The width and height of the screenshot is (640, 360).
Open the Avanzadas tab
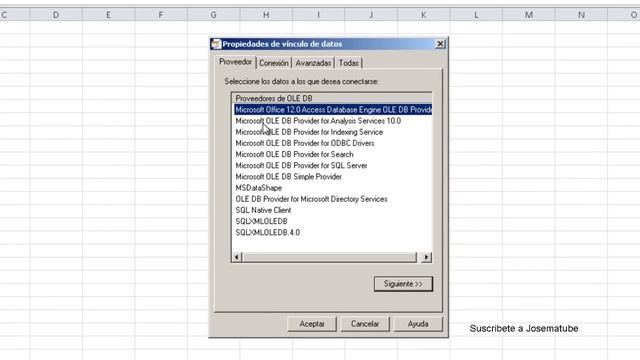point(313,63)
